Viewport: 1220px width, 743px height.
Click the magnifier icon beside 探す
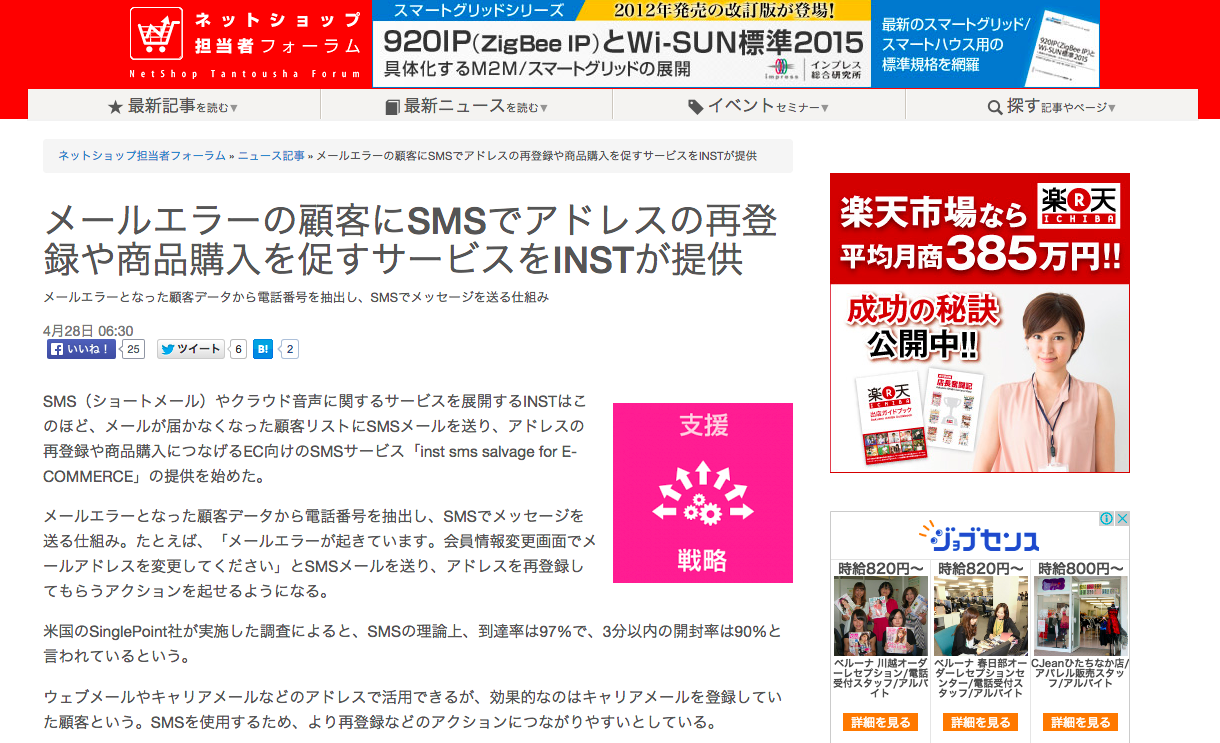[x=995, y=107]
